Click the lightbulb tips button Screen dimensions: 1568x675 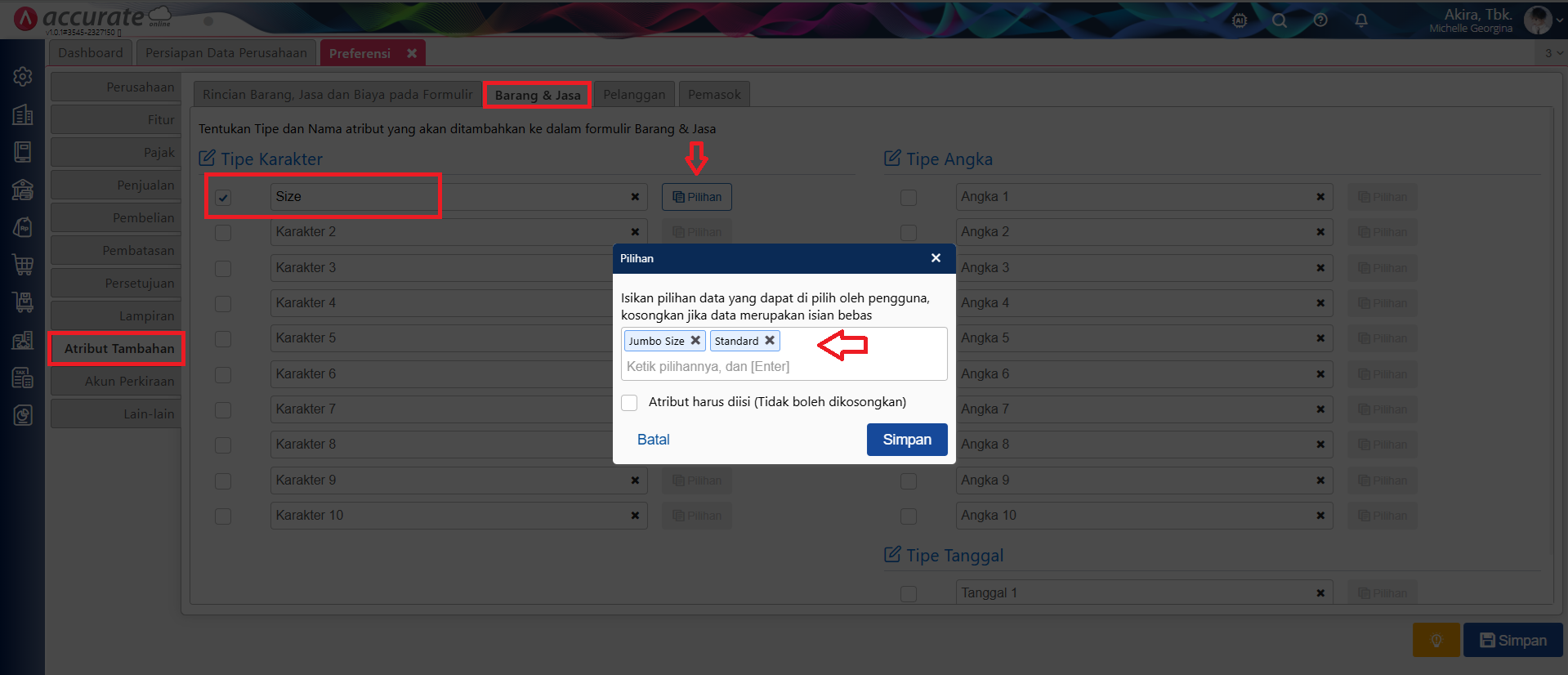point(1436,640)
